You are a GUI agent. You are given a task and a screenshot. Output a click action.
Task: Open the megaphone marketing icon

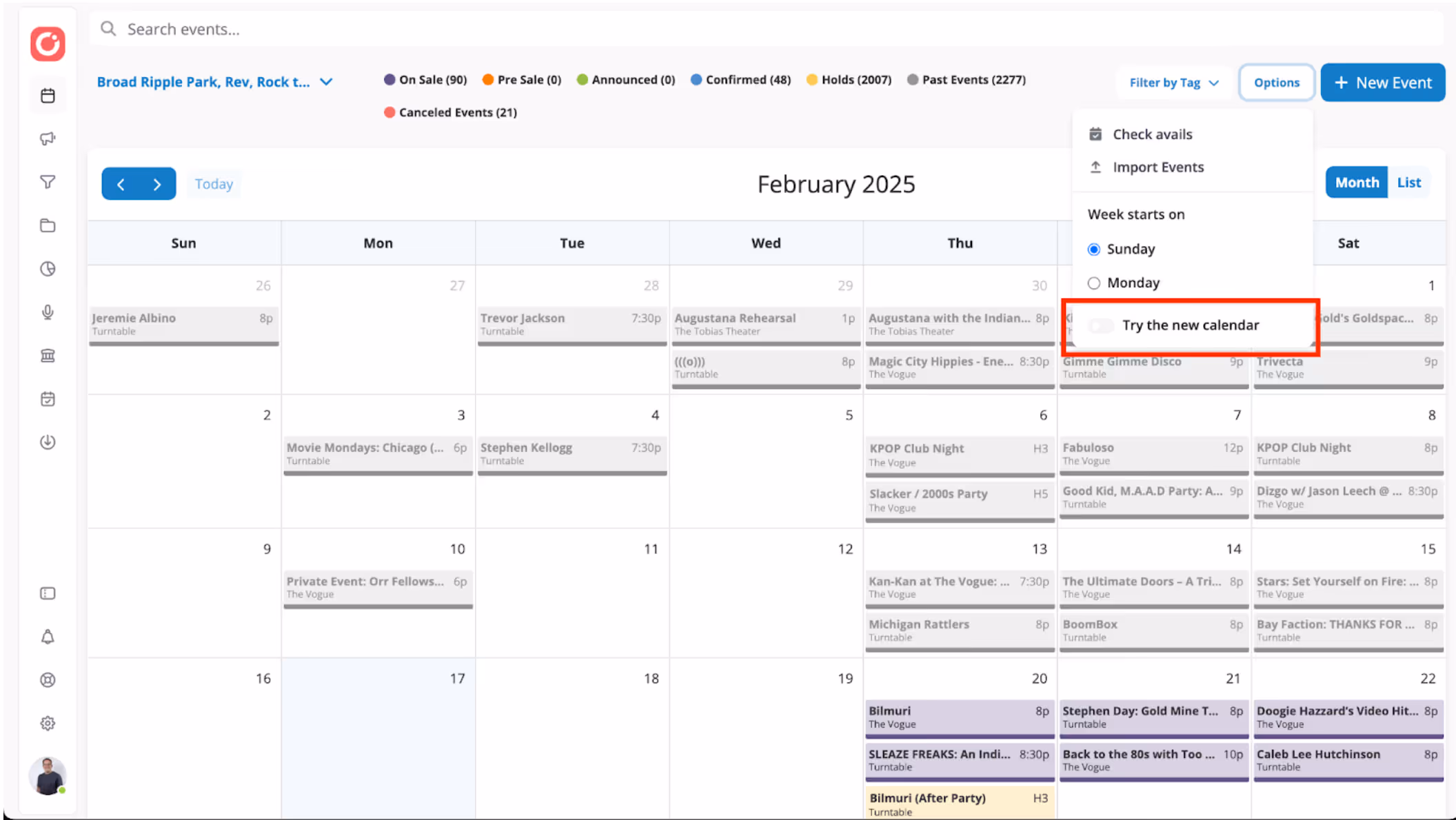click(48, 139)
